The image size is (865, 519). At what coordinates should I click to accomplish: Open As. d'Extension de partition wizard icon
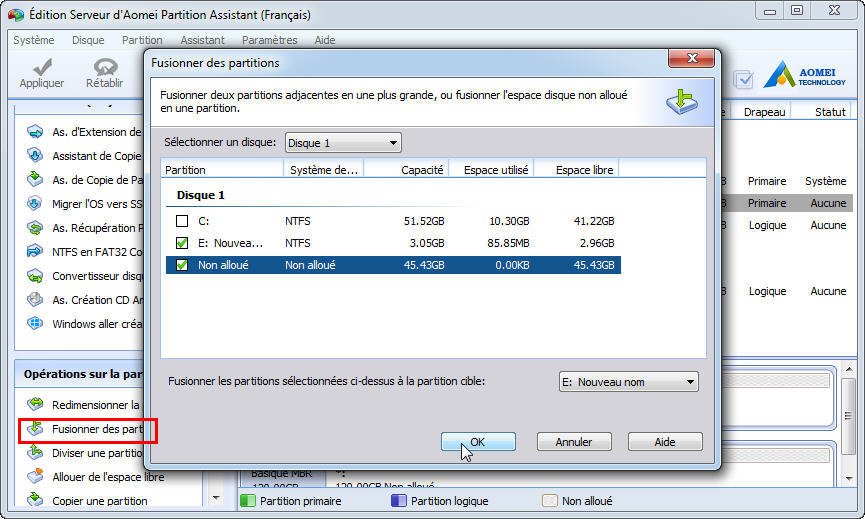pos(35,132)
